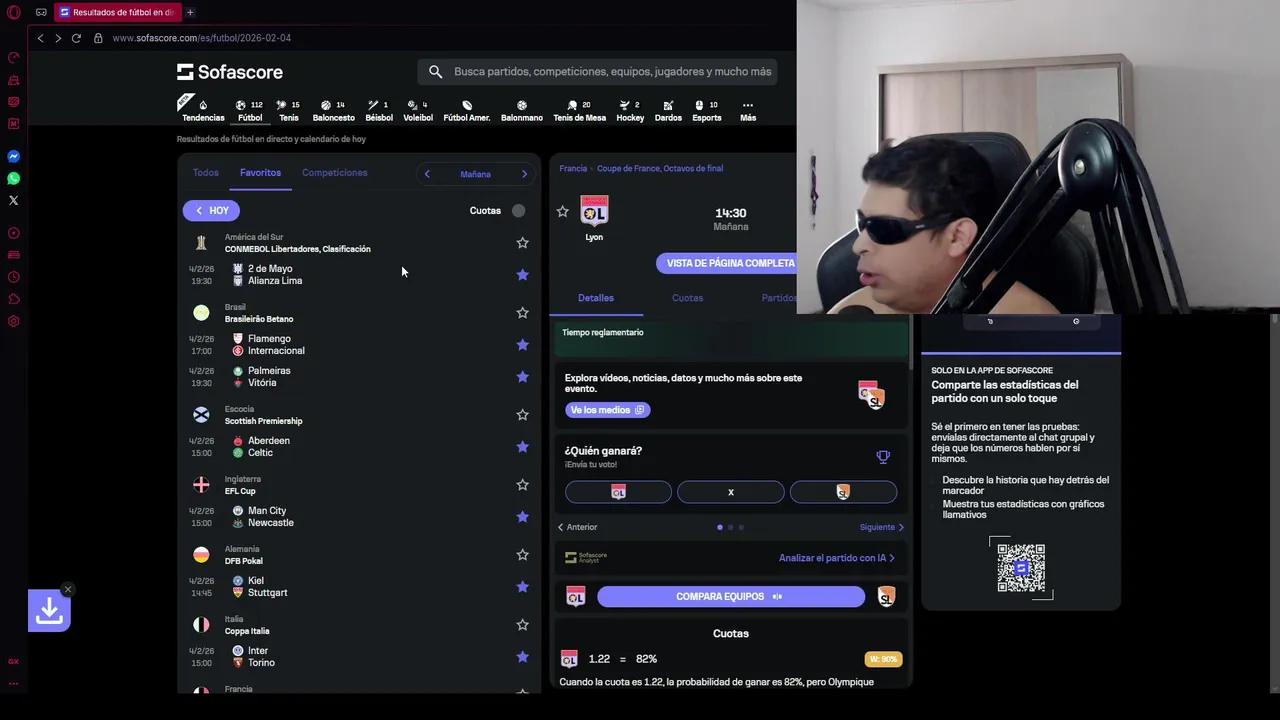The width and height of the screenshot is (1280, 720).
Task: Open History clock icon in sidebar
Action: tap(14, 277)
